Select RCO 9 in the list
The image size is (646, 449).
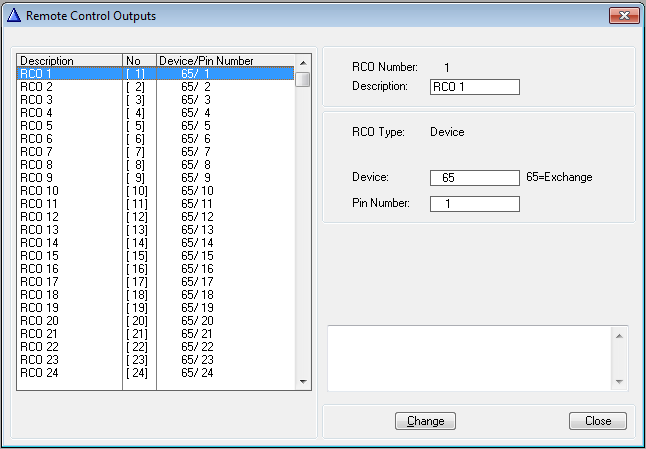(x=156, y=178)
